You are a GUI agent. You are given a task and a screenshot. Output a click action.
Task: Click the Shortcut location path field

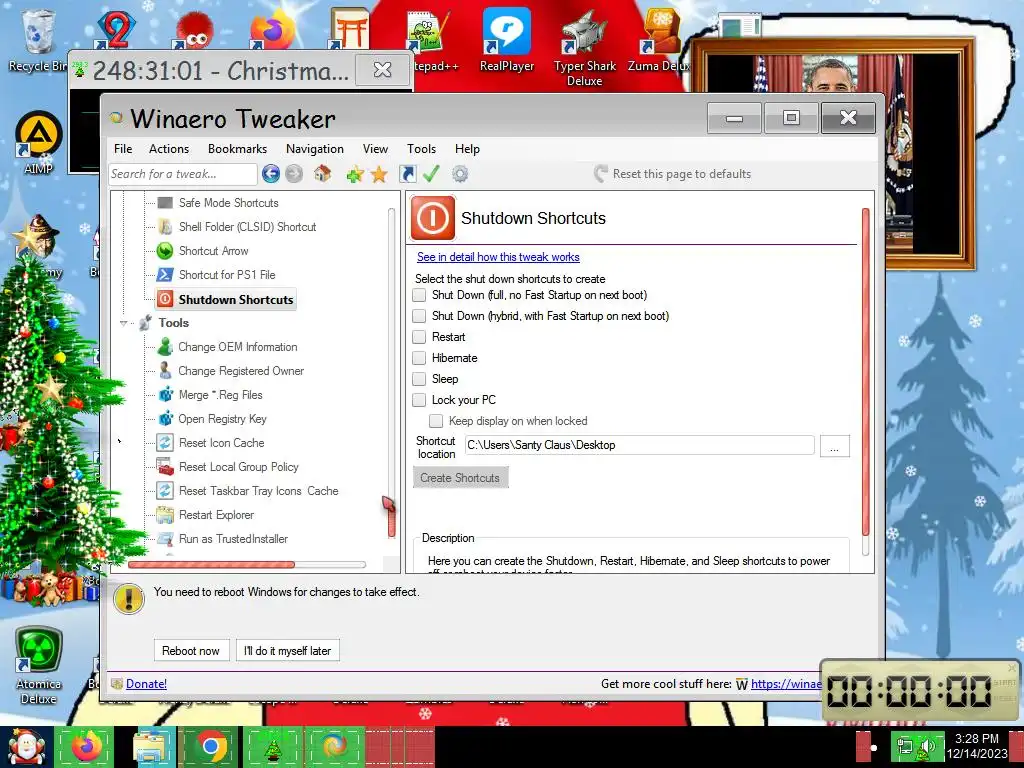[x=639, y=445]
